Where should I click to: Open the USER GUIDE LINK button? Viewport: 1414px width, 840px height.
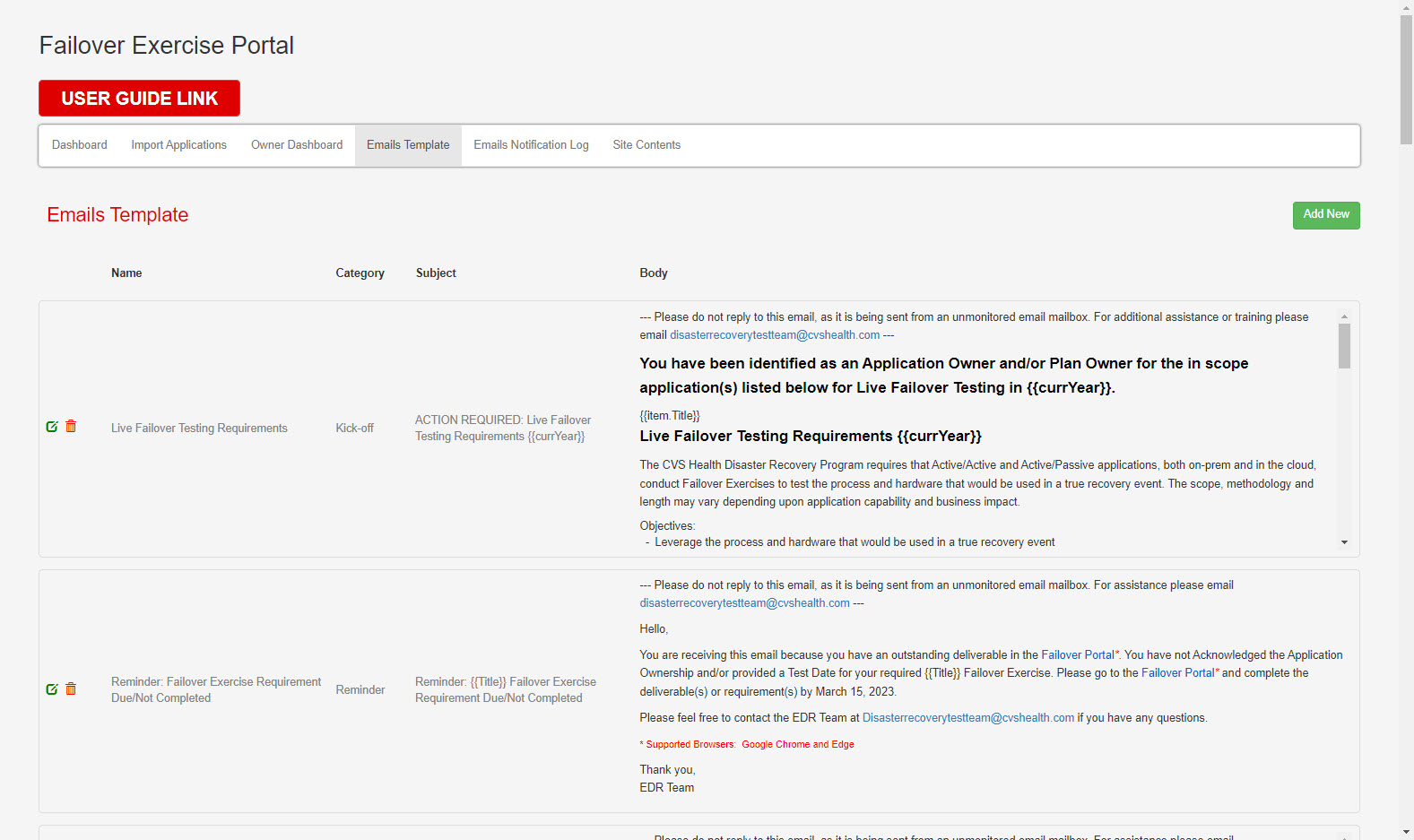[x=139, y=99]
